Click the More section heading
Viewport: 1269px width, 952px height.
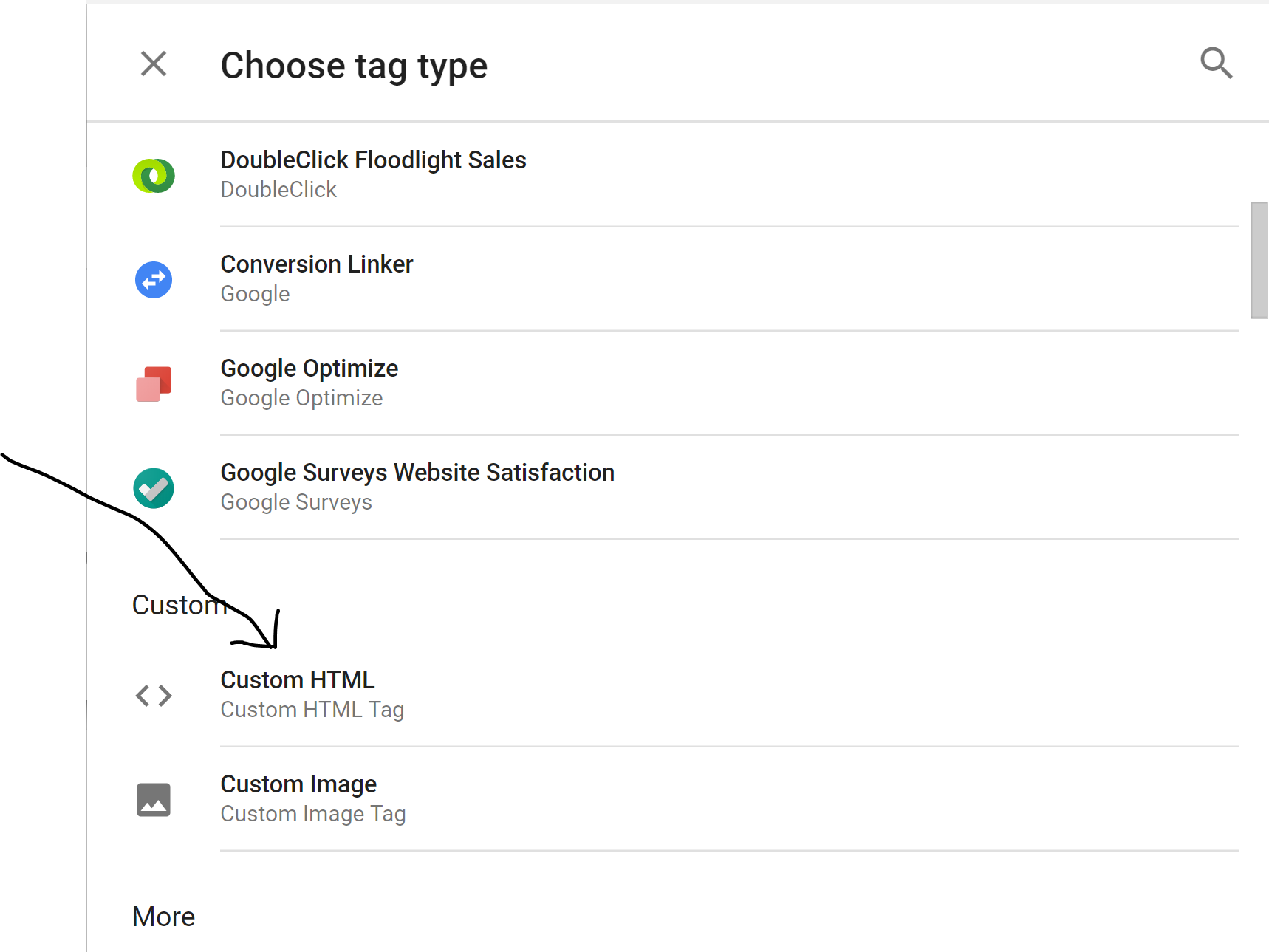(x=163, y=917)
